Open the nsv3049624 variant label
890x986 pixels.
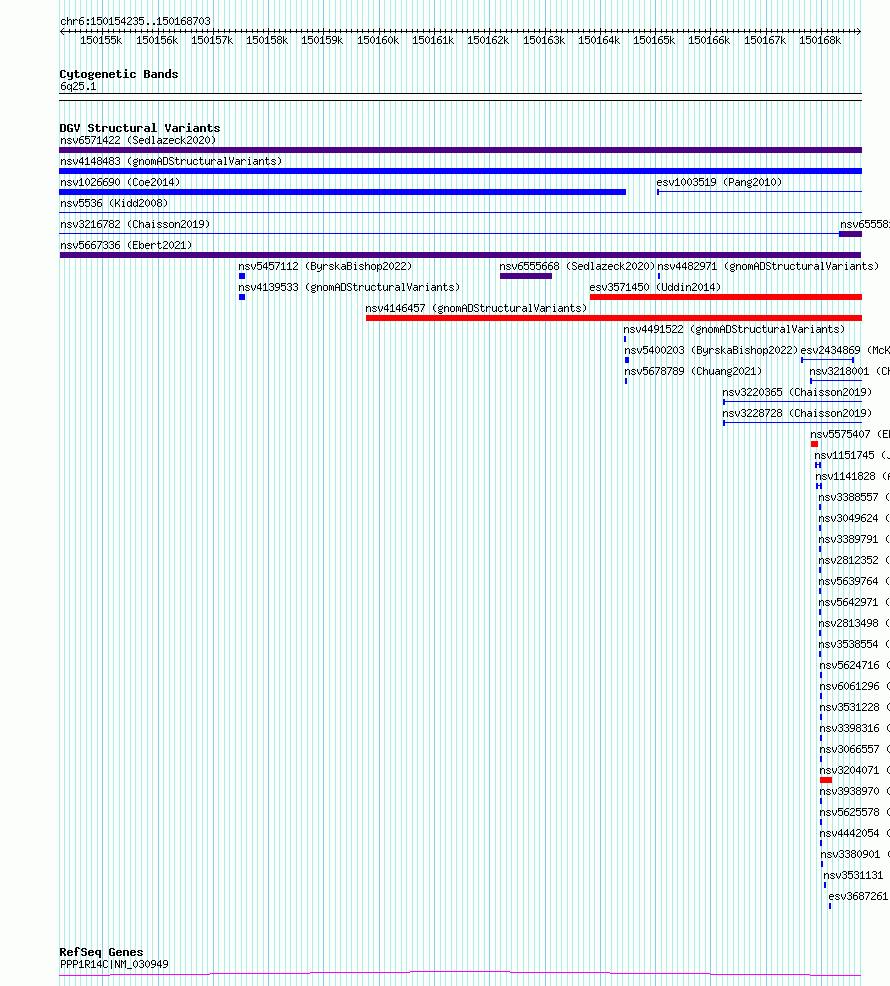(854, 519)
